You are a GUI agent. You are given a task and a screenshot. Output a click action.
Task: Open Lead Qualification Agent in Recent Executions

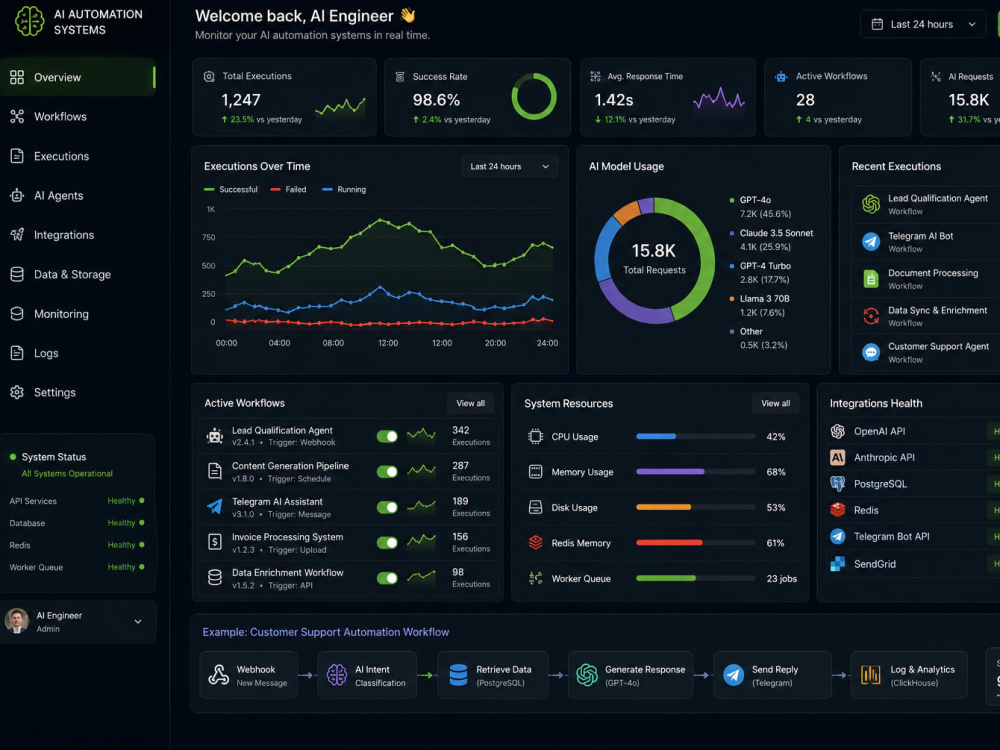coord(926,205)
